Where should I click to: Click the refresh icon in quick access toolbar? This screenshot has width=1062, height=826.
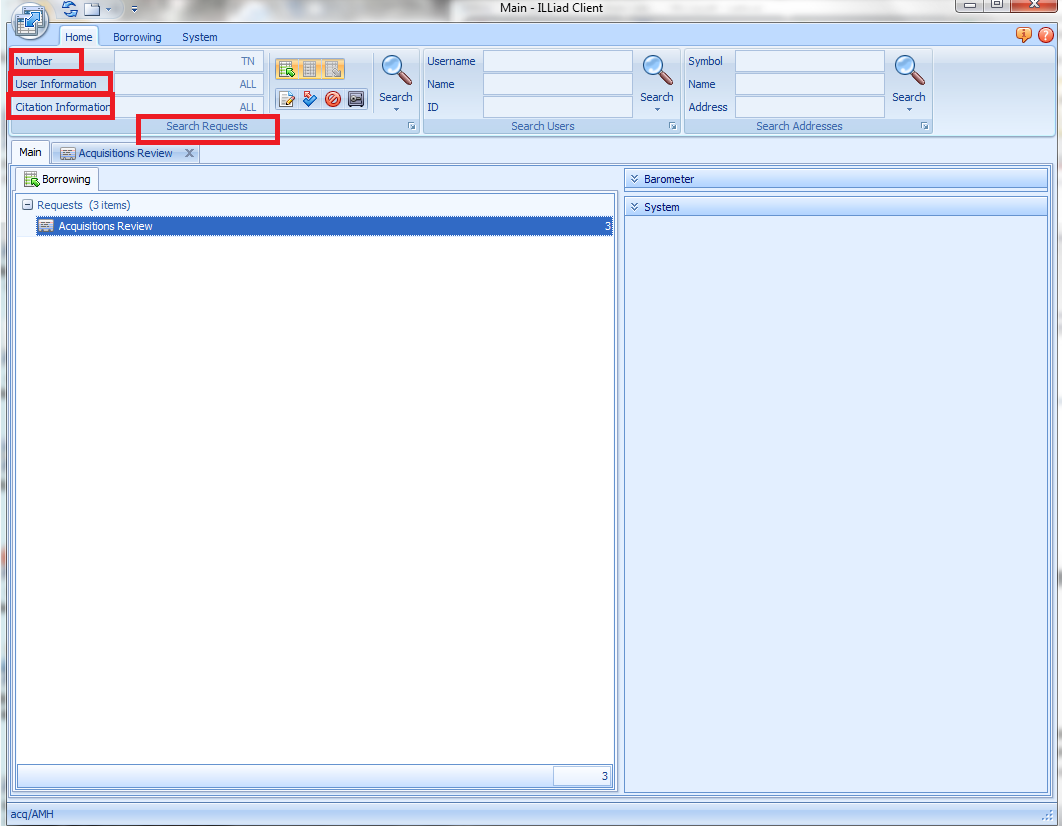pos(69,9)
